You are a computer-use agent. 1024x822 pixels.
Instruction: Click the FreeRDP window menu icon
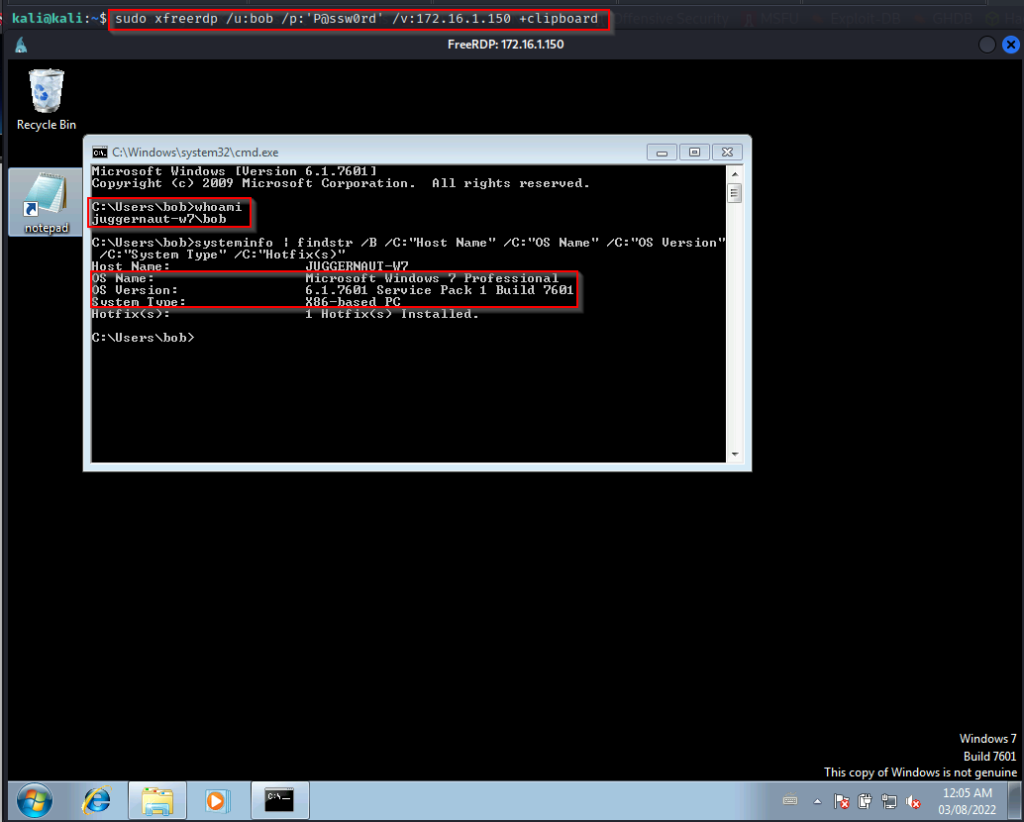(20, 45)
